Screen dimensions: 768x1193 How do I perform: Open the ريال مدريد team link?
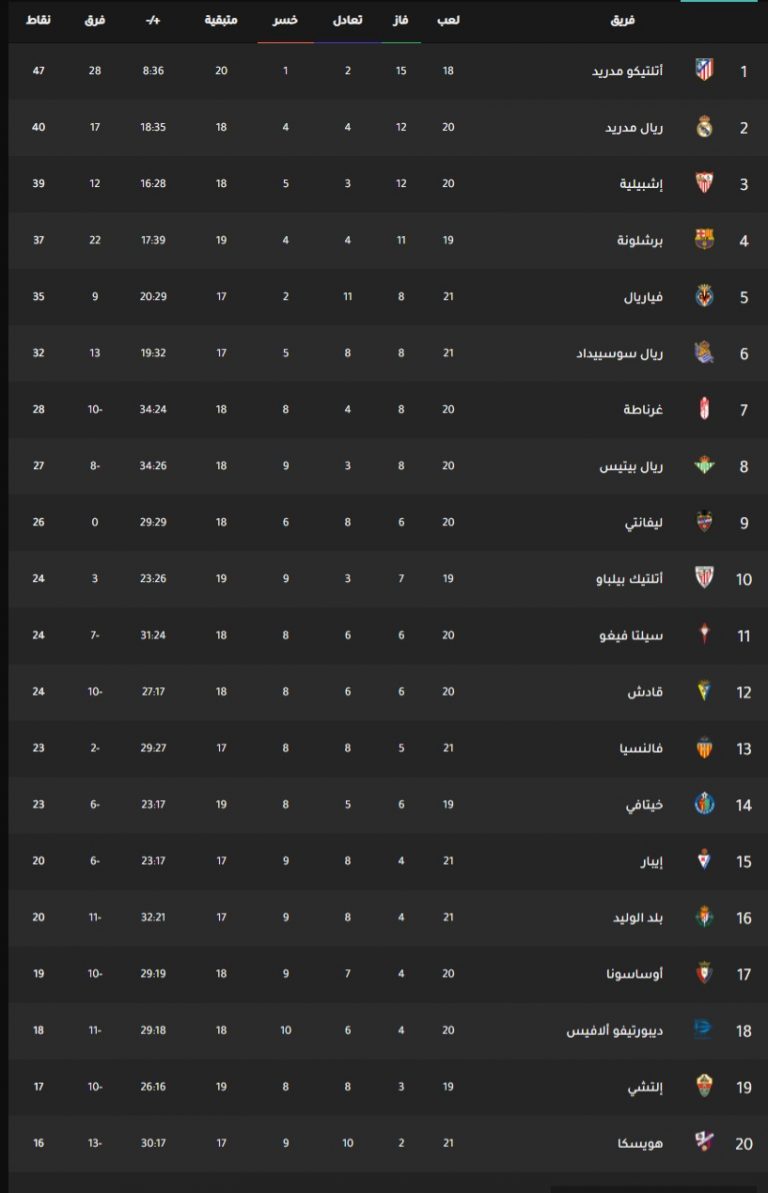635,128
